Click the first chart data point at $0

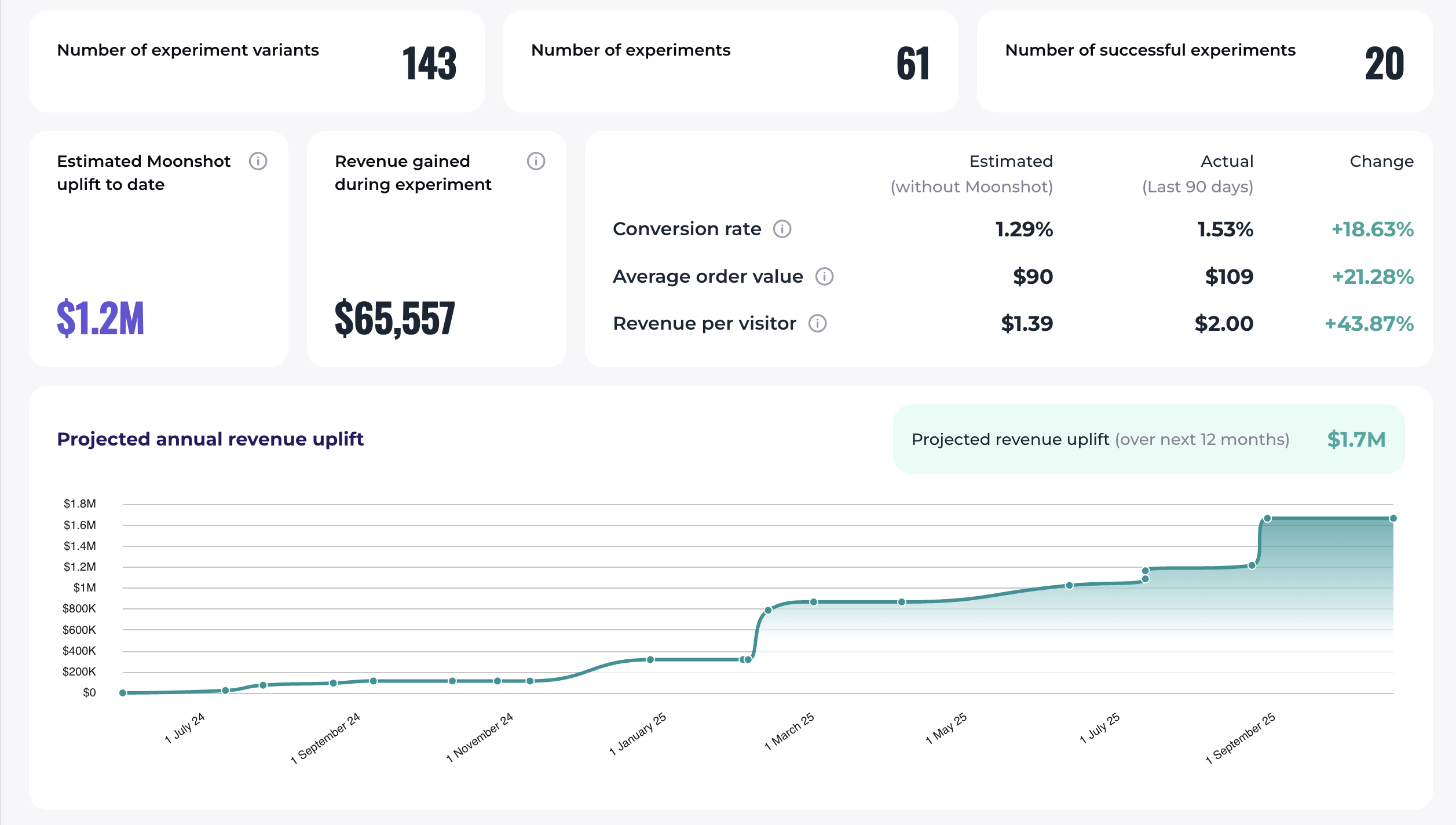(123, 693)
